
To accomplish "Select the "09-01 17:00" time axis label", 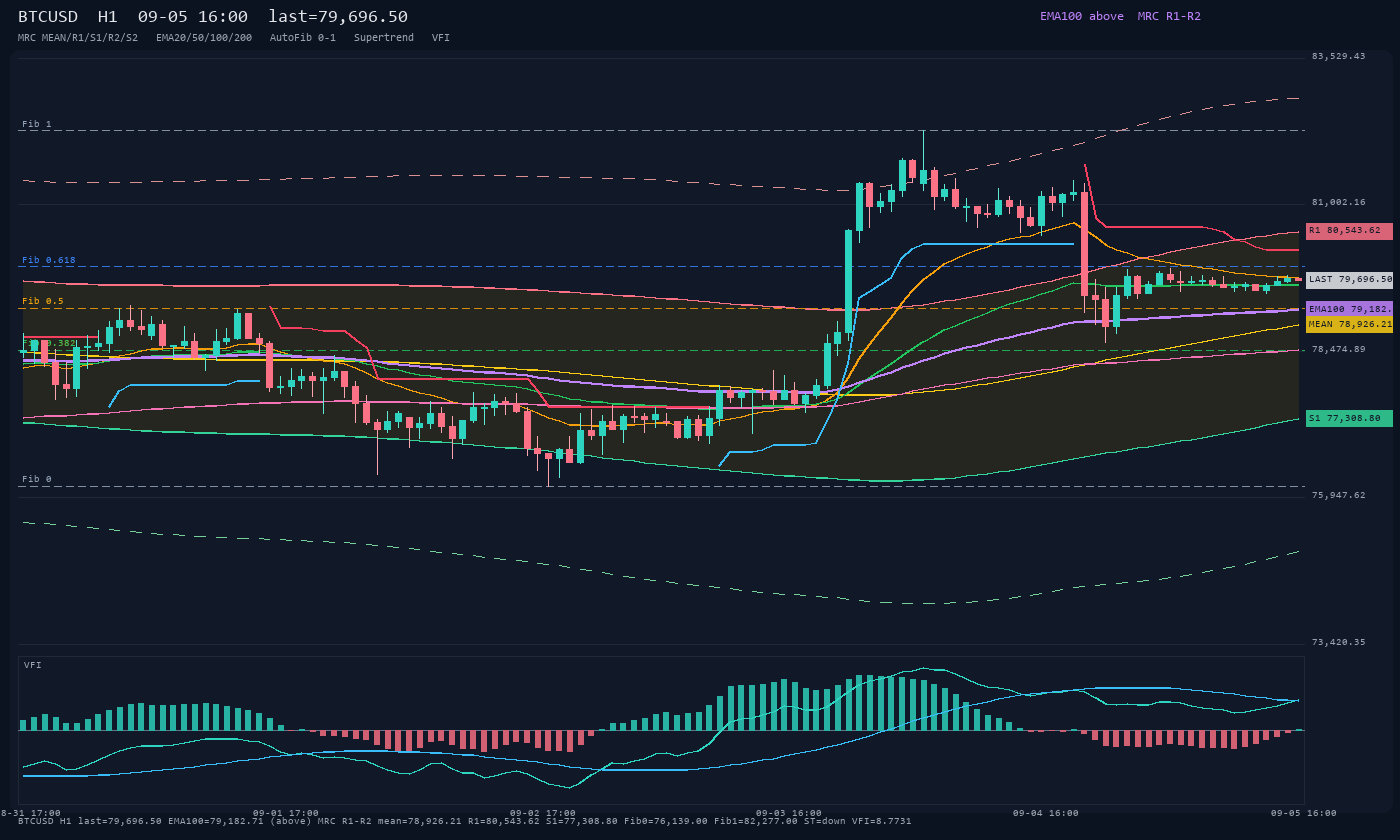I will pos(286,813).
